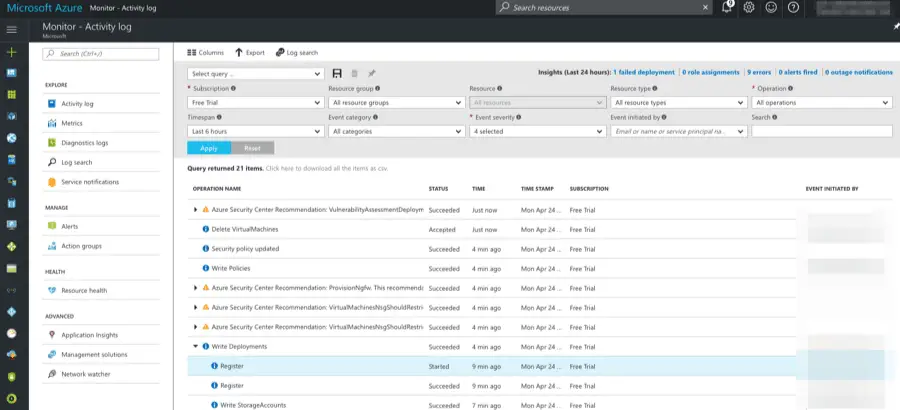Expand the VulnerabilityAssessmentDeployment recommendation row

coord(196,210)
